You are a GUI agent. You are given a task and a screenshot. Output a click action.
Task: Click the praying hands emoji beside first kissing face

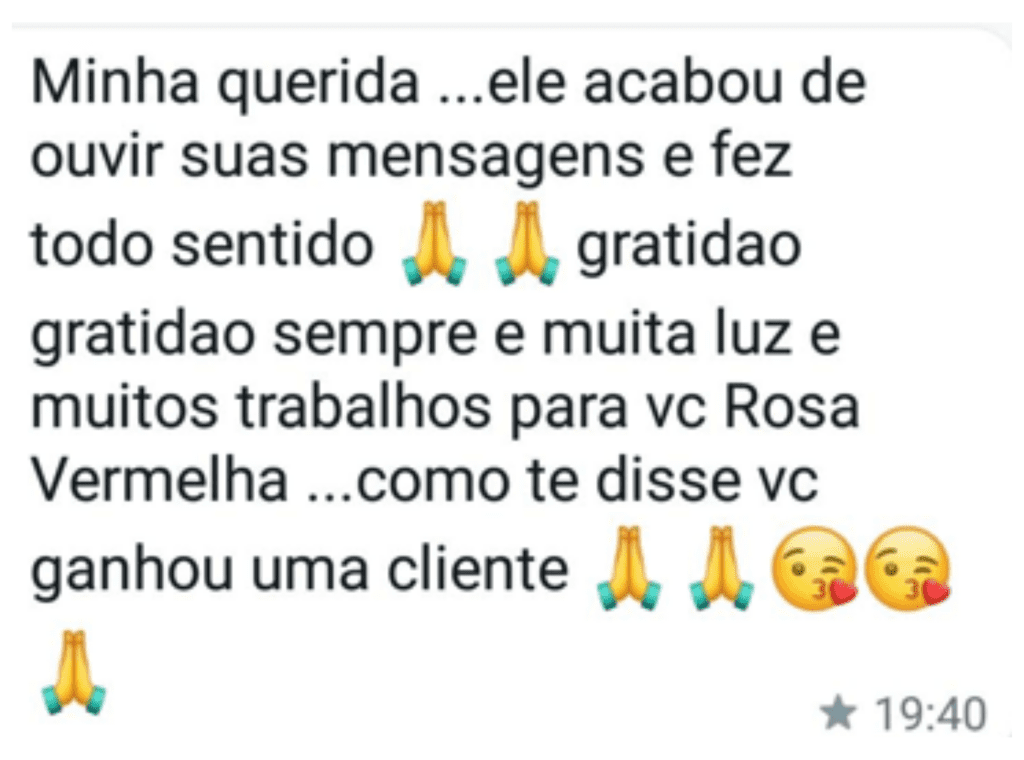[x=722, y=567]
